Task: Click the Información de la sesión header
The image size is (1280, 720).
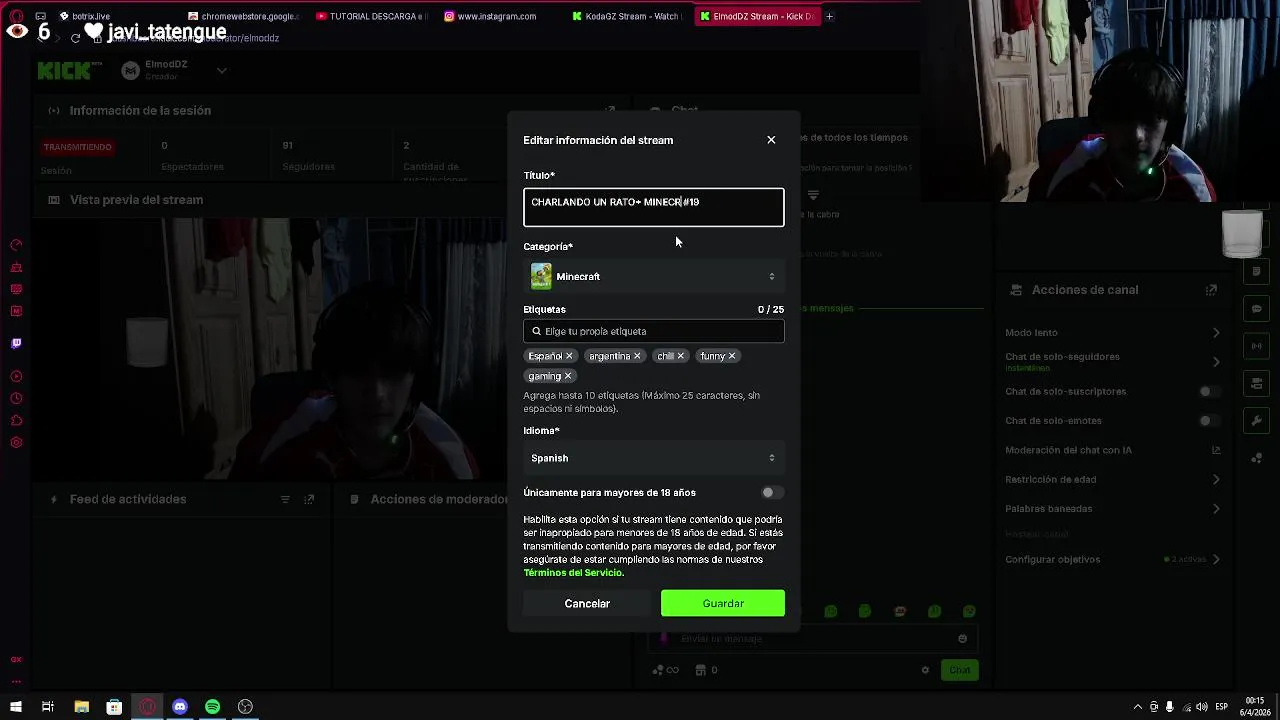Action: (x=140, y=111)
